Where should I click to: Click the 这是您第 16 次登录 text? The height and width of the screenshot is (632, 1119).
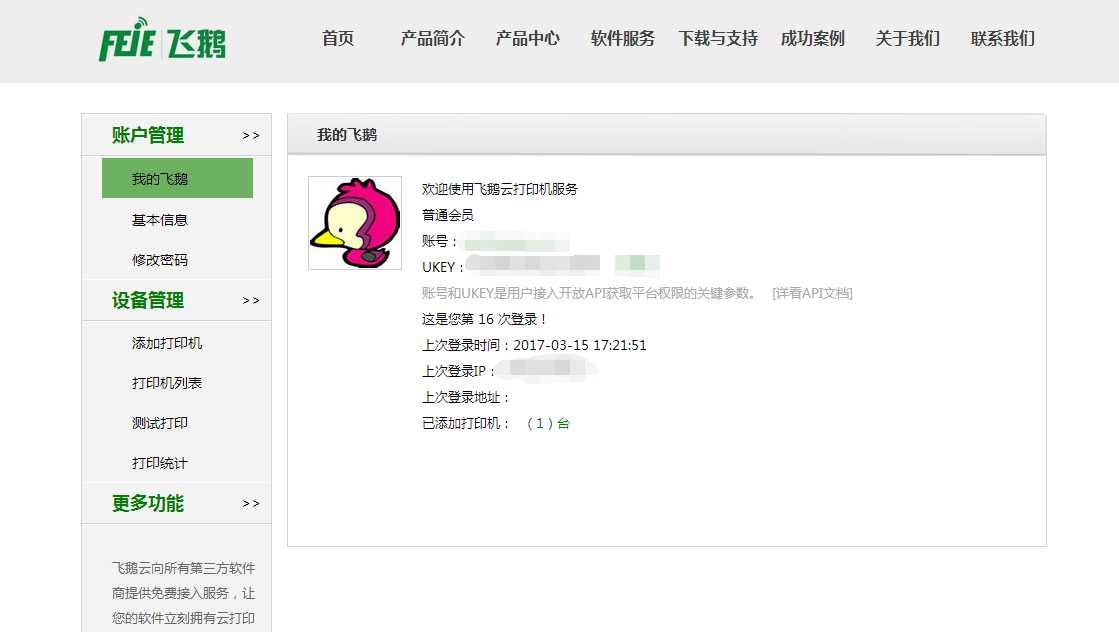tap(485, 320)
